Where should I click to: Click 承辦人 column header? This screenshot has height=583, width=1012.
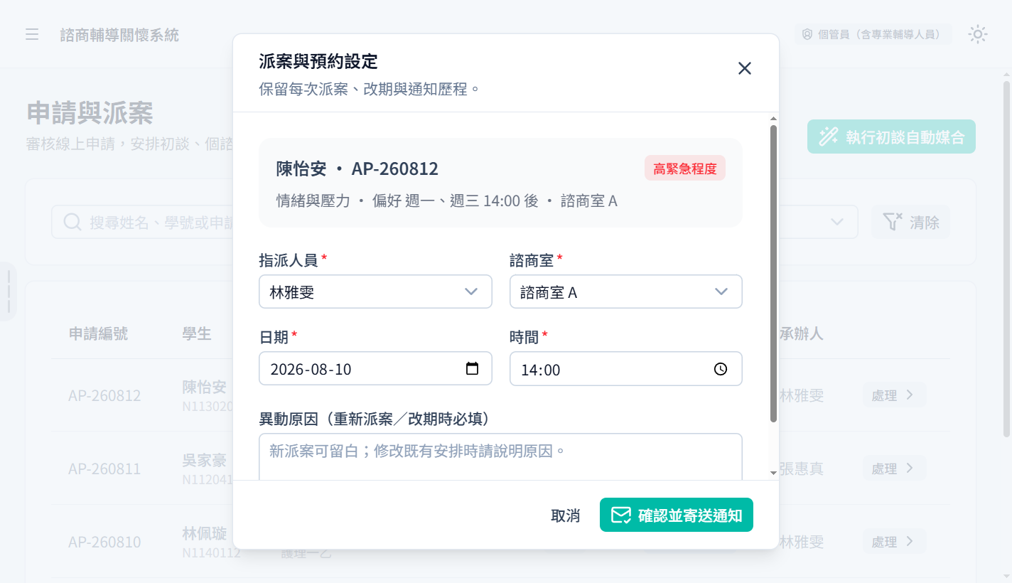point(801,334)
